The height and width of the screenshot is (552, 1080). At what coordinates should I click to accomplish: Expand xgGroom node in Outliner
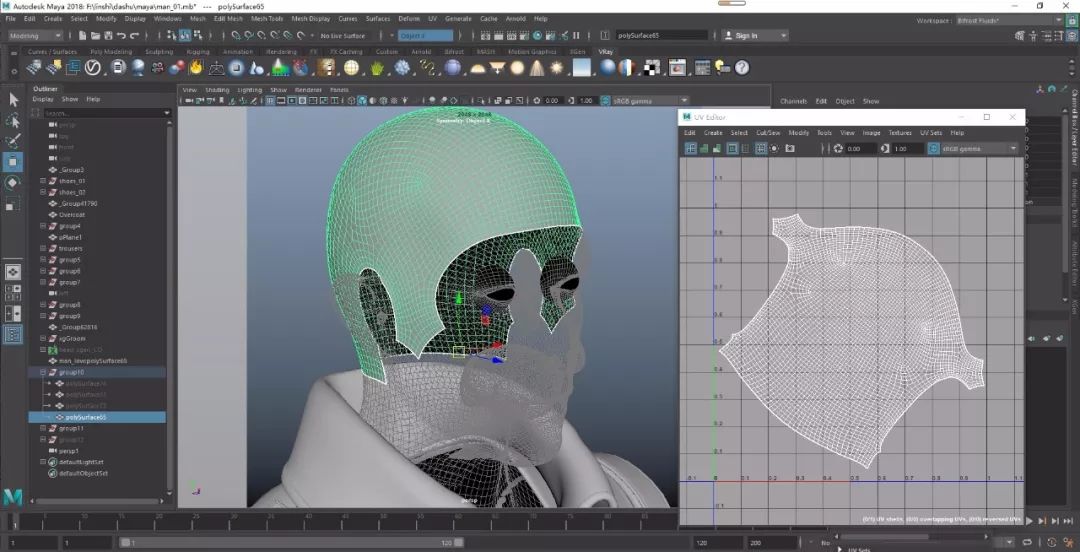coord(43,338)
